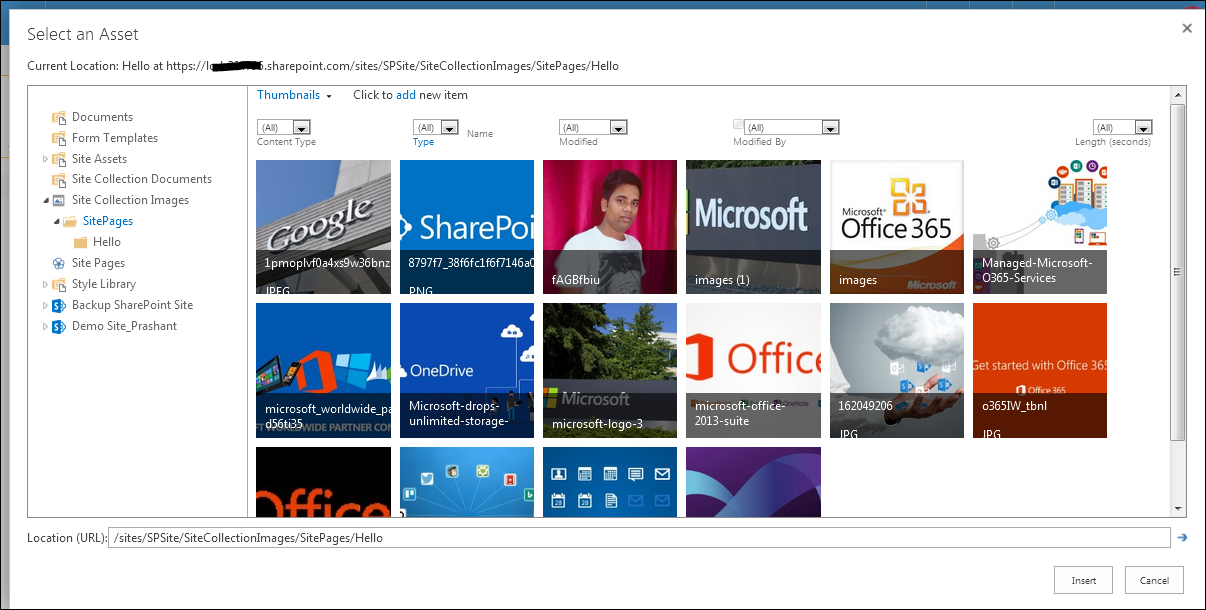1206x610 pixels.
Task: Select the calendar and mail icons thumbnail
Action: click(x=610, y=482)
